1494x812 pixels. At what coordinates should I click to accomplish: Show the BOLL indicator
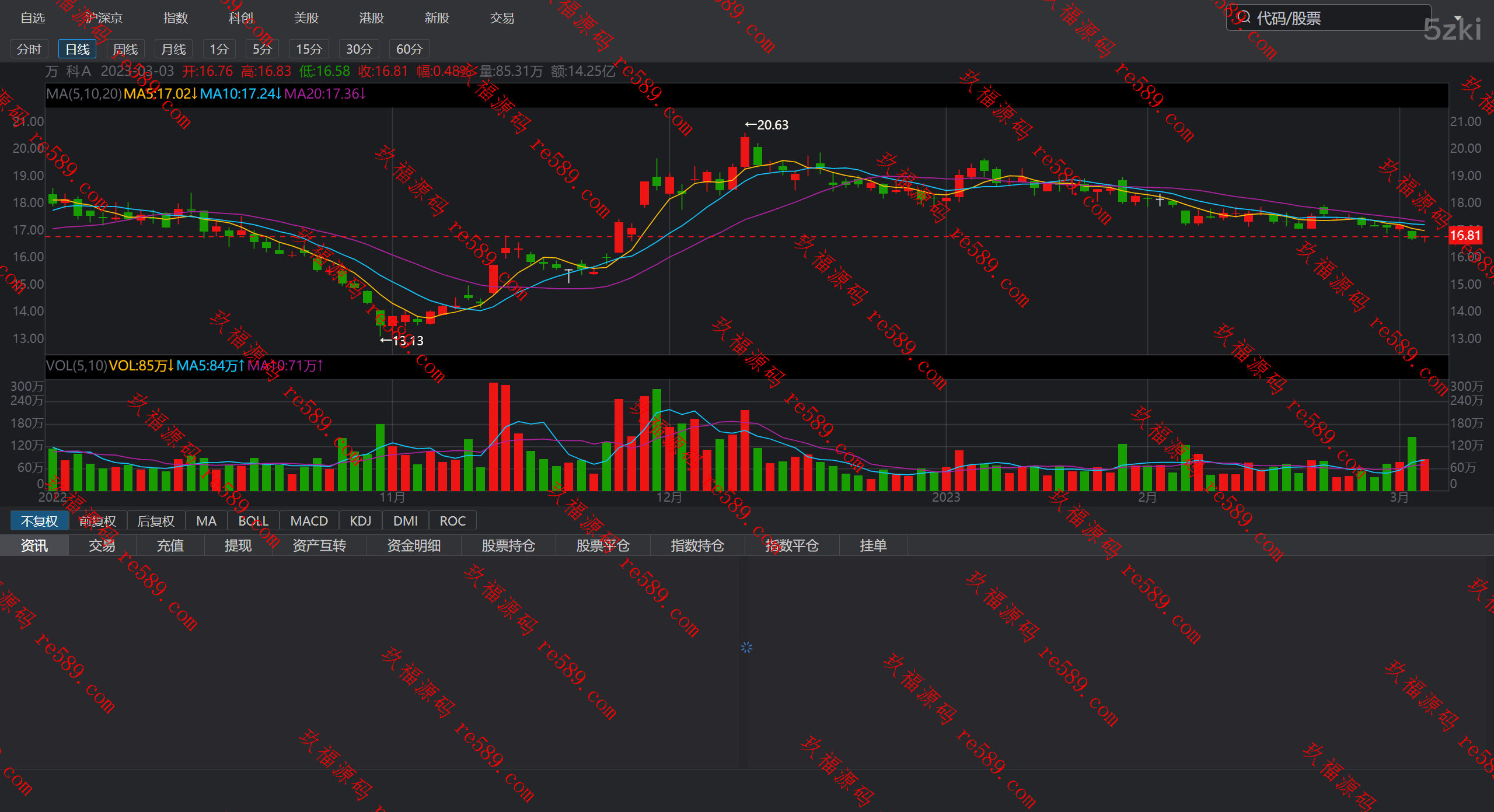point(253,521)
